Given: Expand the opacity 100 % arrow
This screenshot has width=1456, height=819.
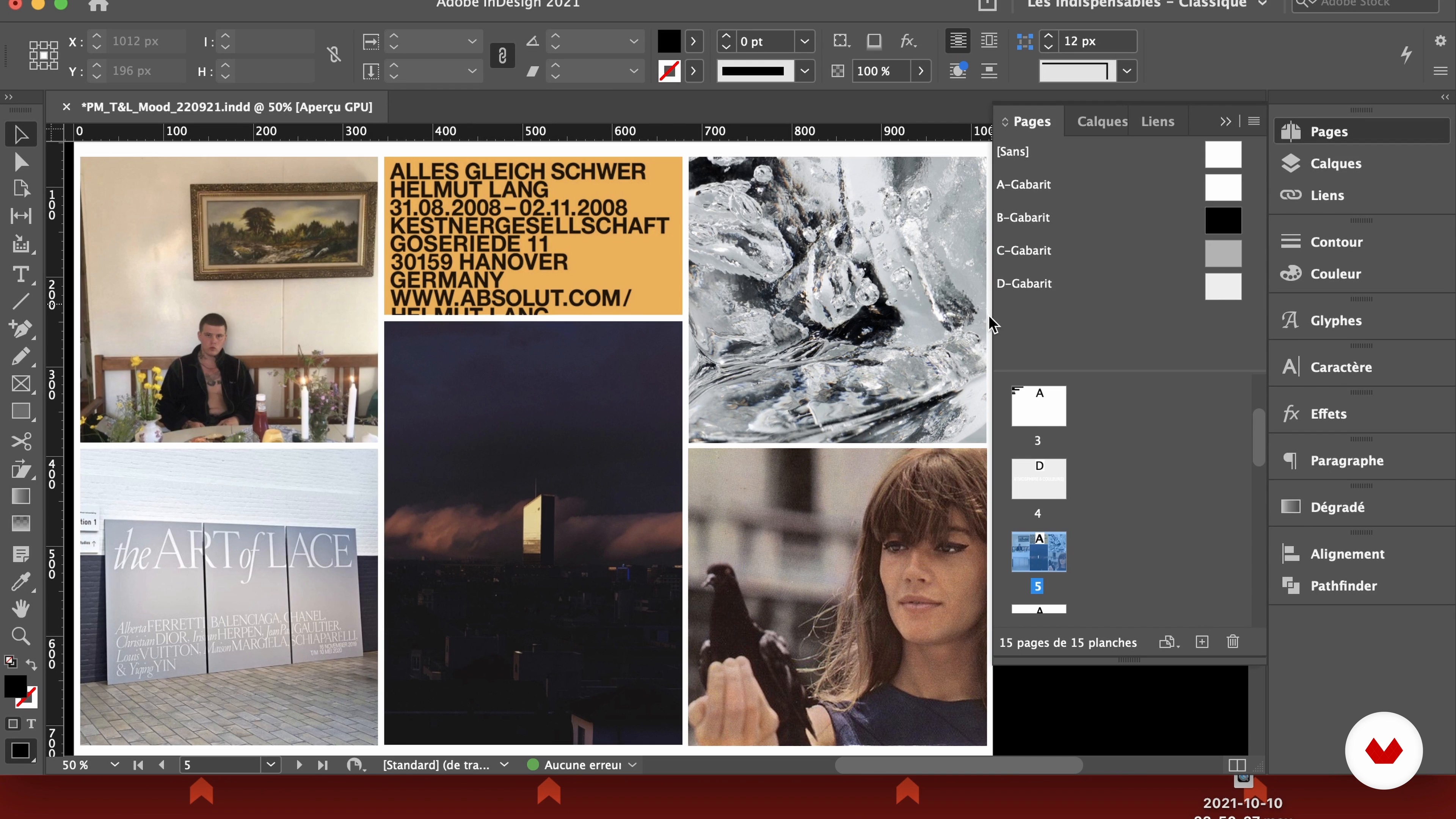Looking at the screenshot, I should point(921,71).
